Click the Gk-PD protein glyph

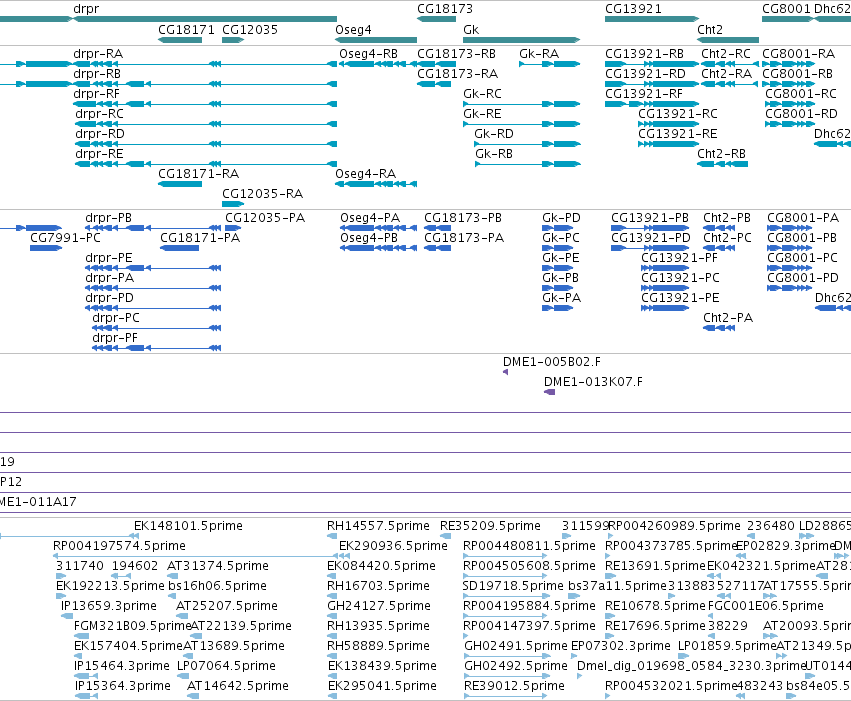557,228
